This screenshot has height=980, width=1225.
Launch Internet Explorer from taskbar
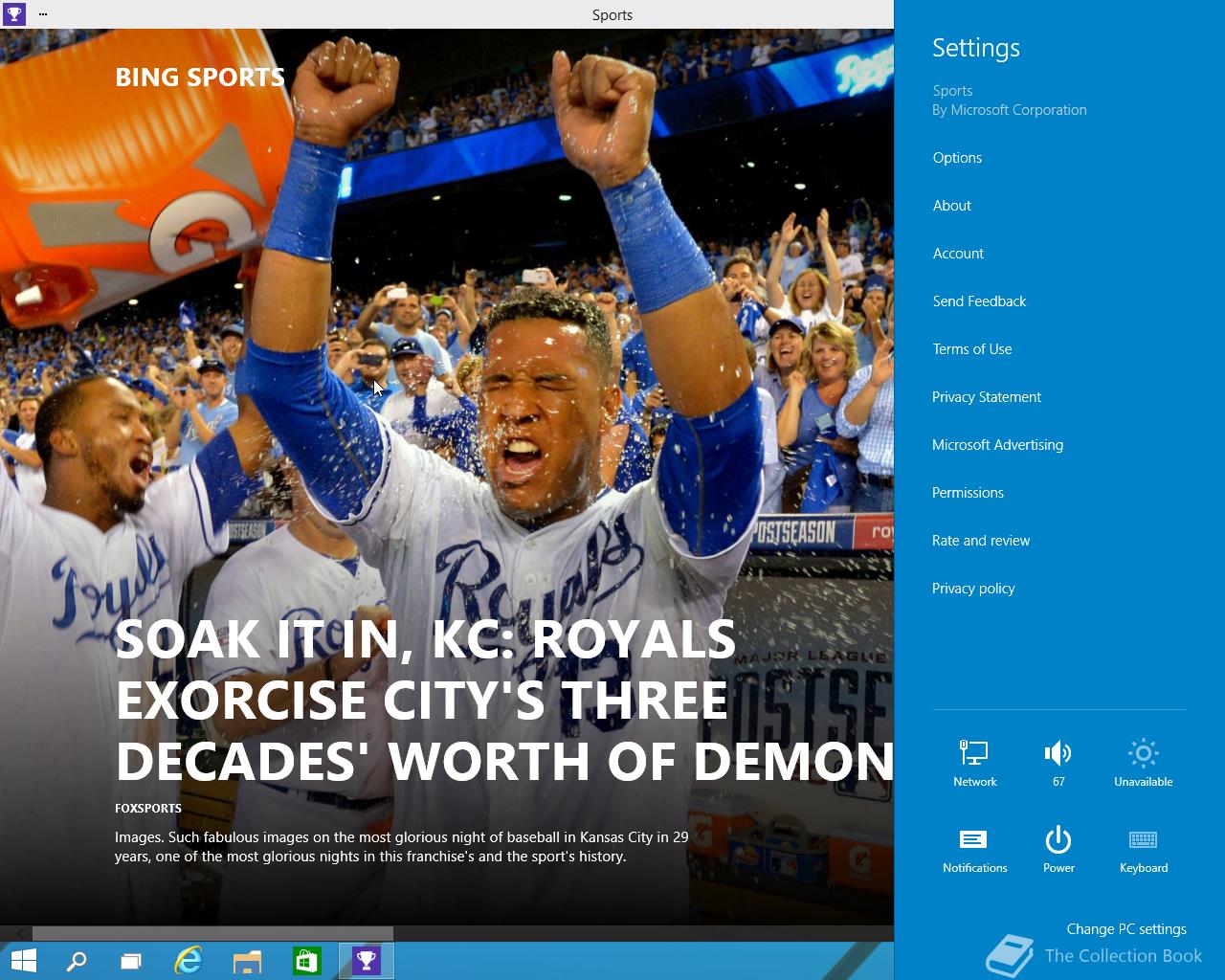point(189,961)
